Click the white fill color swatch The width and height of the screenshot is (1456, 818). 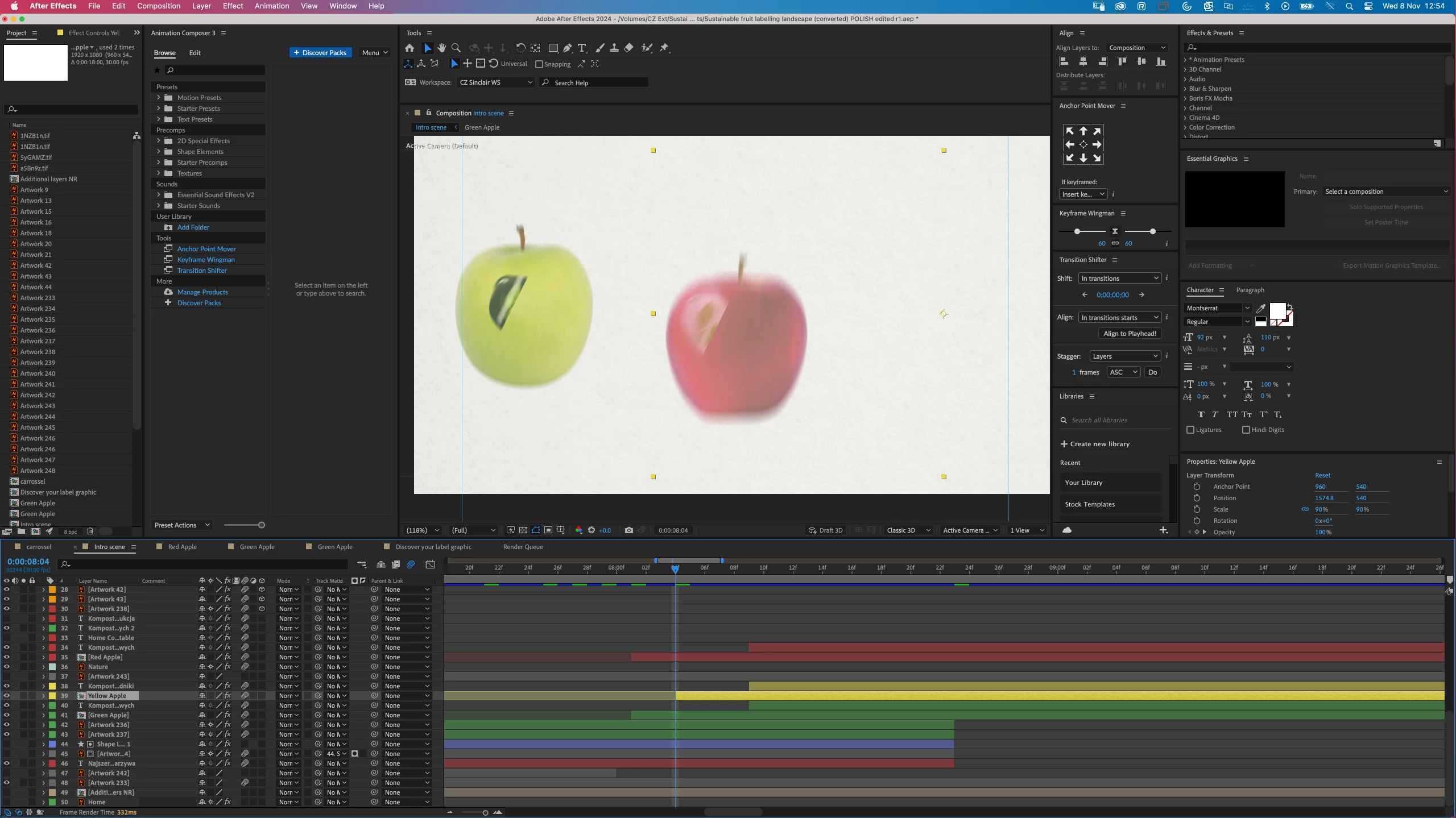(1277, 310)
